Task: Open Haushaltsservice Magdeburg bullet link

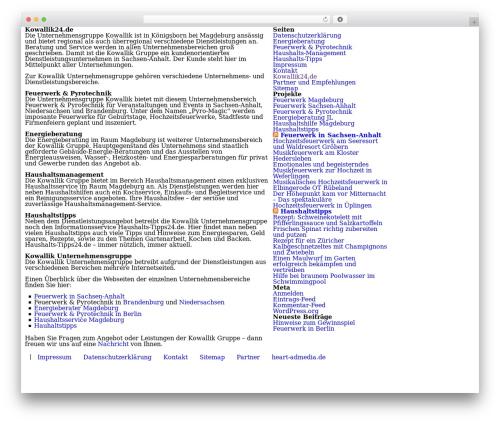Action: click(x=79, y=320)
